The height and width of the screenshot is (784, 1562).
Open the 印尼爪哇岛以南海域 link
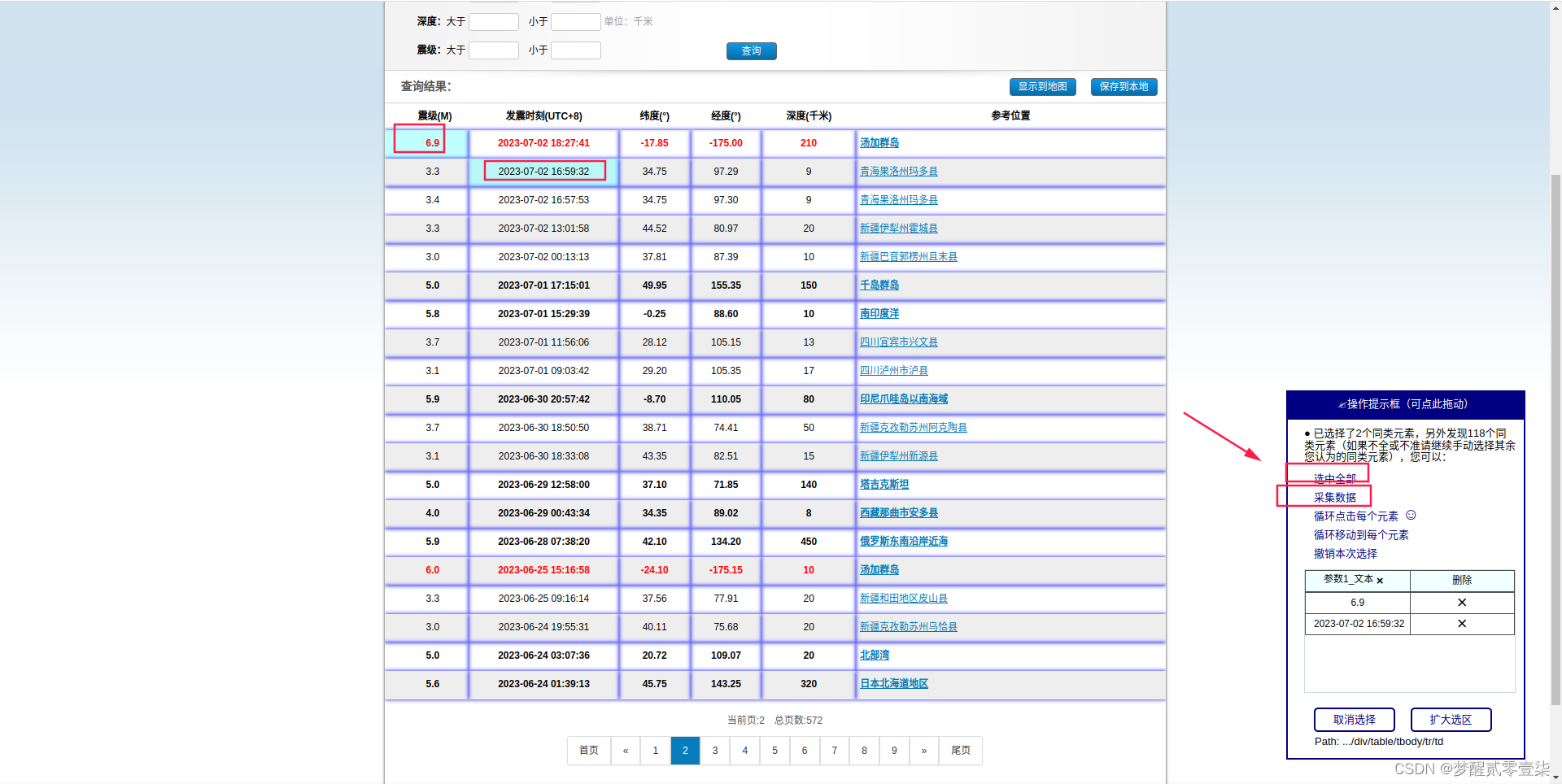pyautogui.click(x=904, y=399)
